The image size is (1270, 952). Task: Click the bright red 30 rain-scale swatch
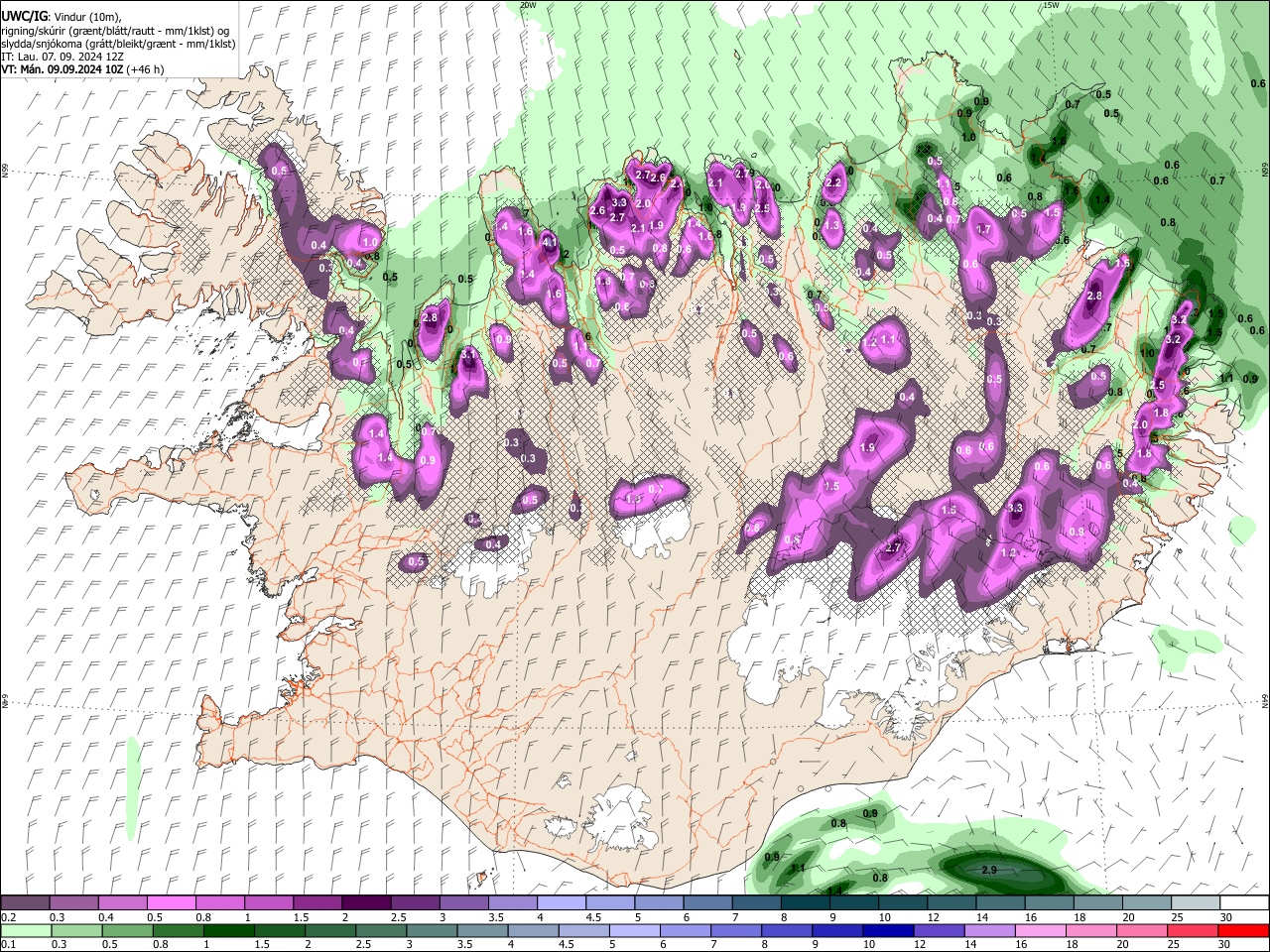(1244, 930)
